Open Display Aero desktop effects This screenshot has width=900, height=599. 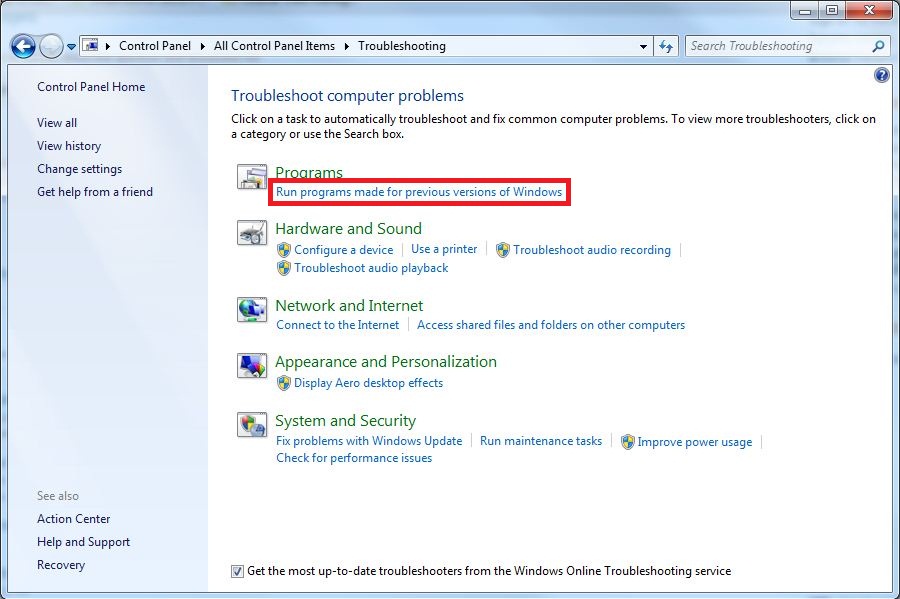tap(368, 383)
